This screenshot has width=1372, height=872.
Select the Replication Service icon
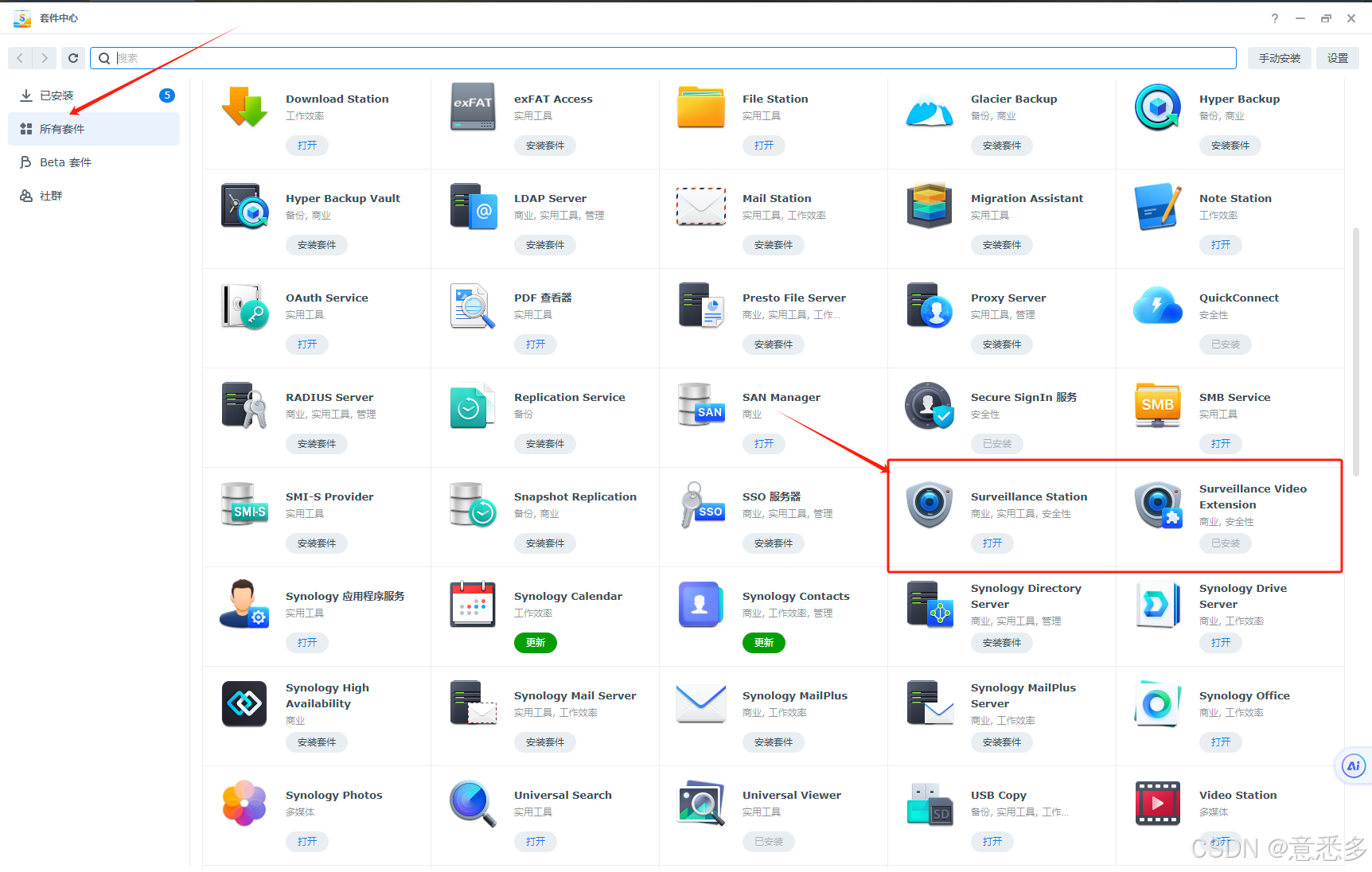pos(473,406)
